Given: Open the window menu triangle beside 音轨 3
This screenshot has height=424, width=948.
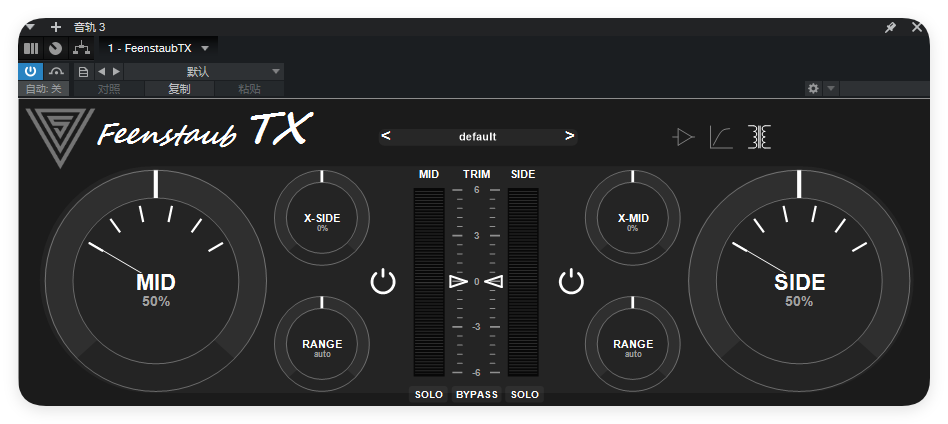Looking at the screenshot, I should [x=31, y=27].
